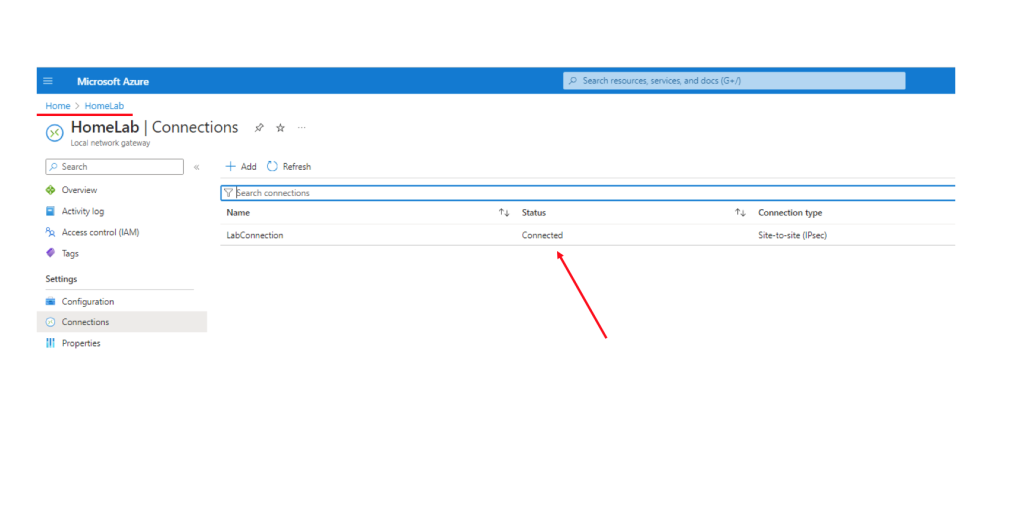Open the Azure portal hamburger menu
Screen dimensions: 1024x521
pyautogui.click(x=47, y=81)
